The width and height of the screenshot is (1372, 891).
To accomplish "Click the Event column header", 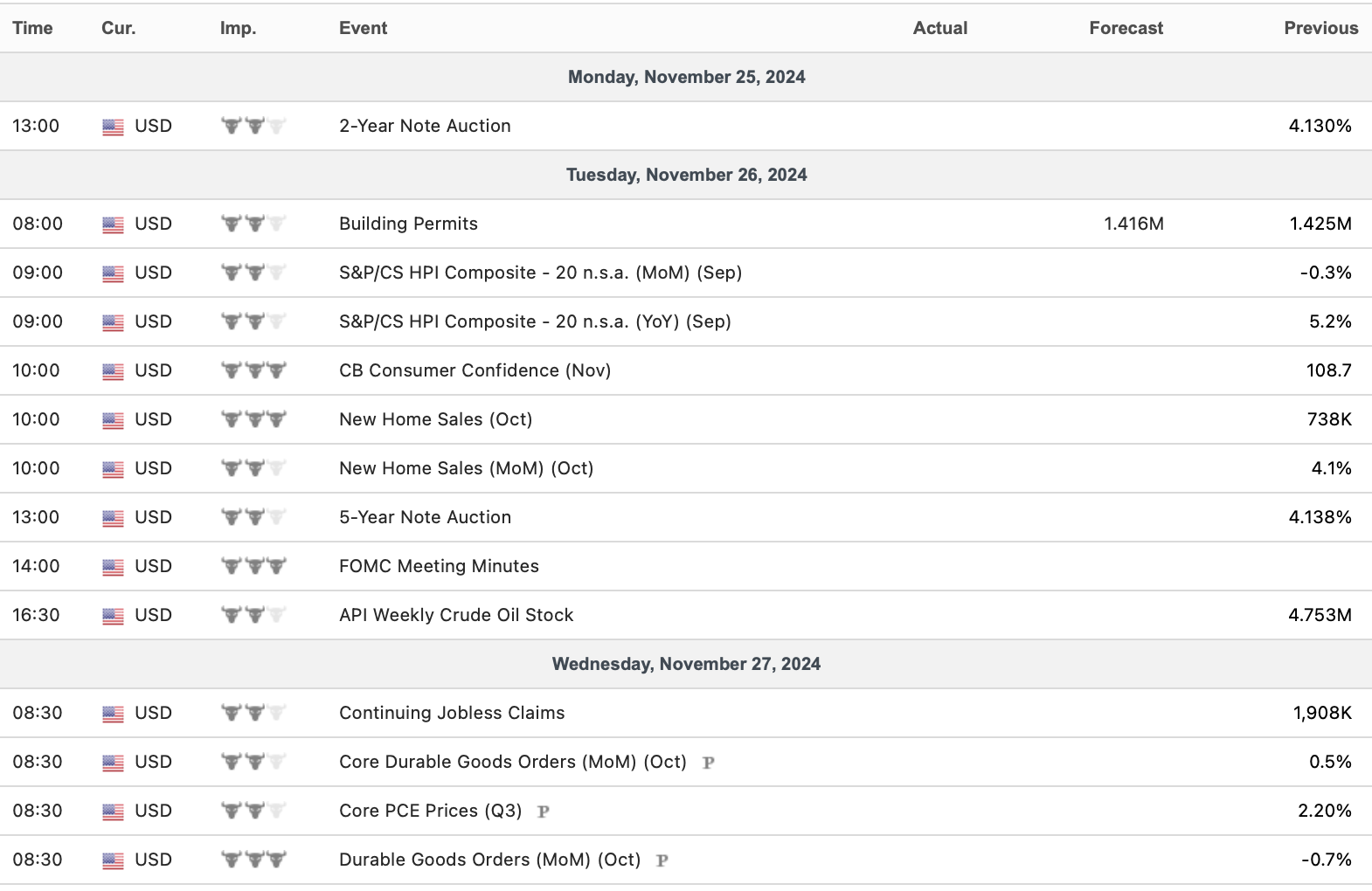I will coord(363,28).
